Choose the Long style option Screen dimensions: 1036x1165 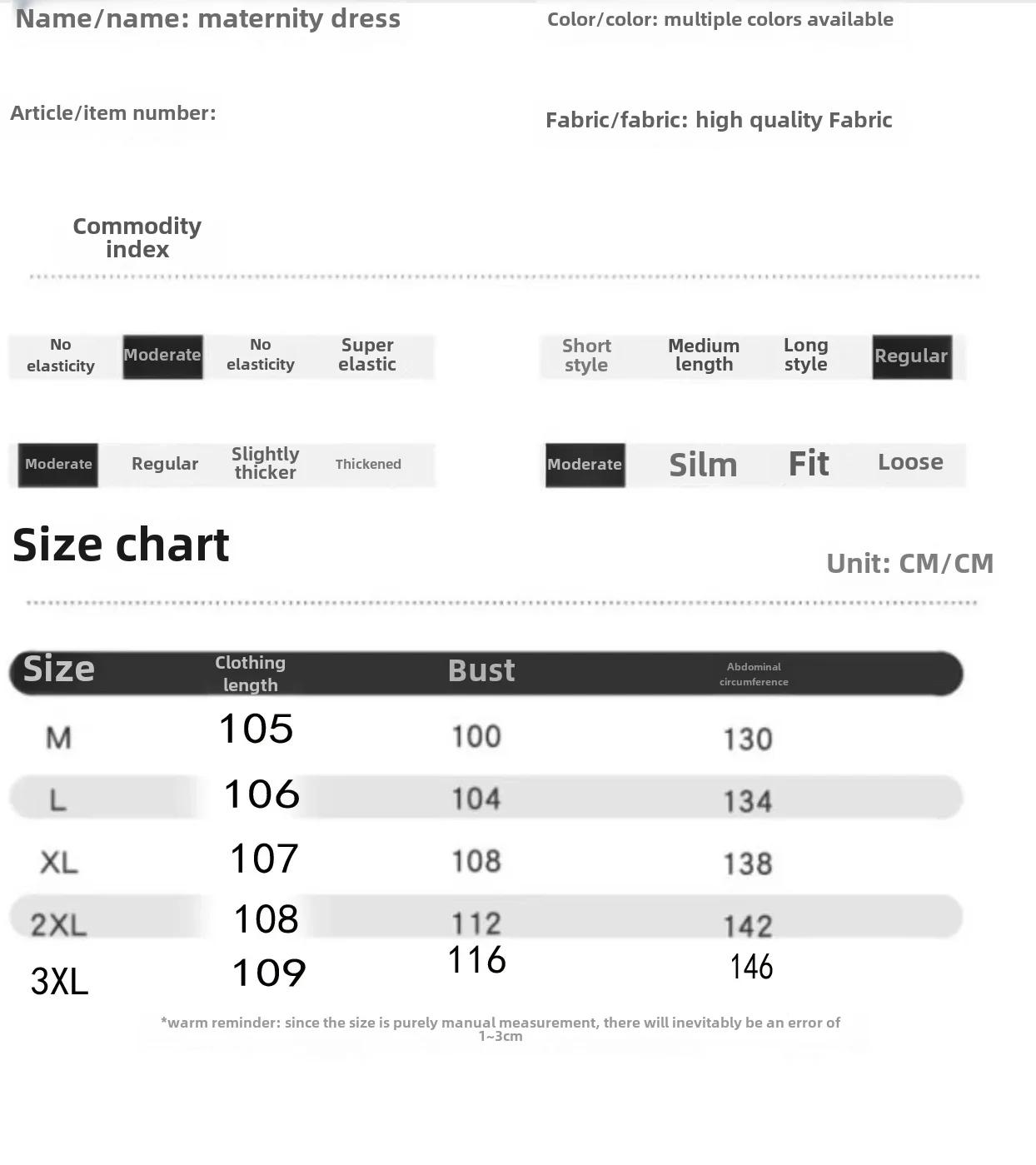(x=805, y=355)
